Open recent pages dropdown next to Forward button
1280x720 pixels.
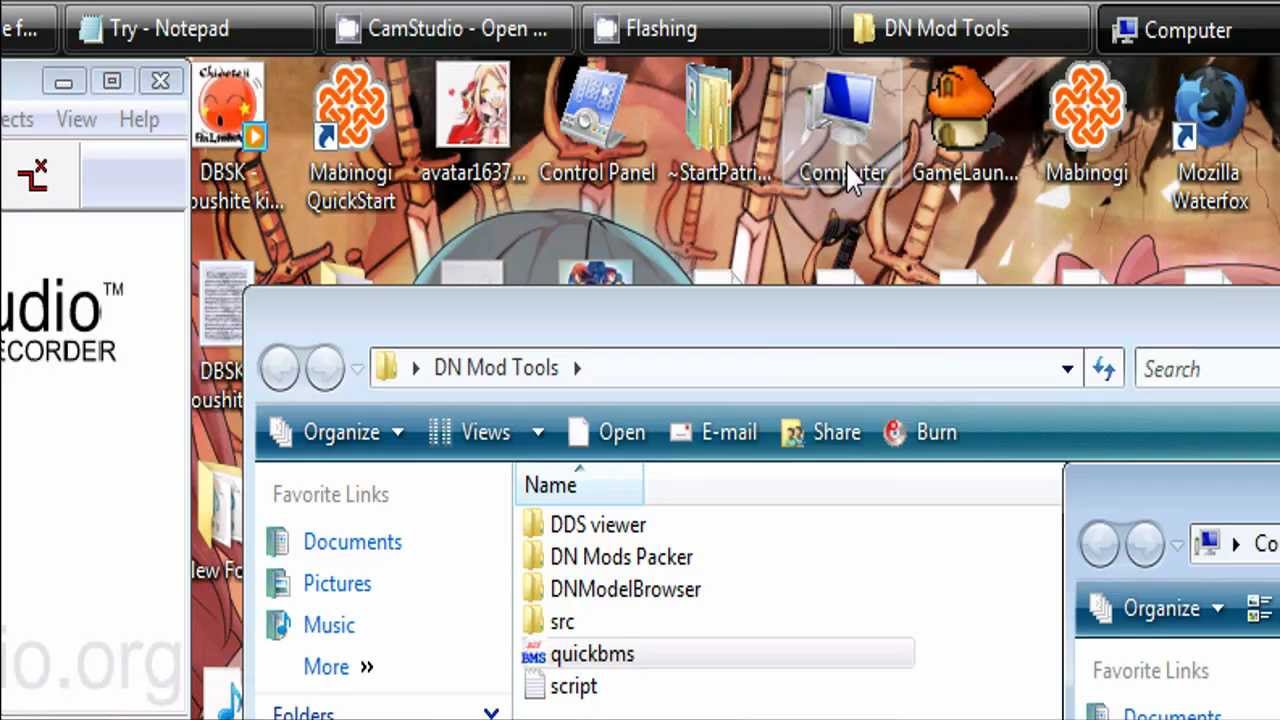pos(357,370)
